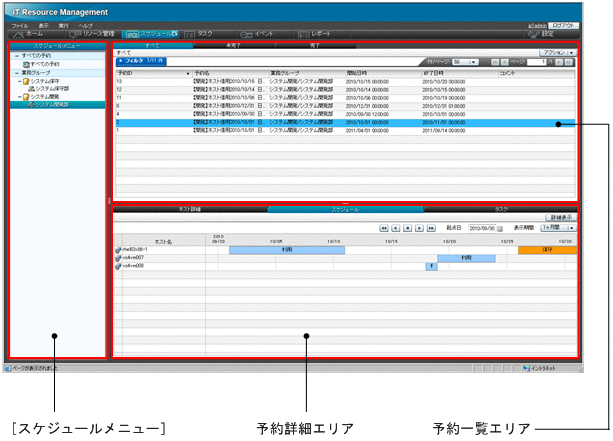Open the タスク navigation item in top bar
Image resolution: width=613 pixels, height=441 pixels.
tap(198, 34)
